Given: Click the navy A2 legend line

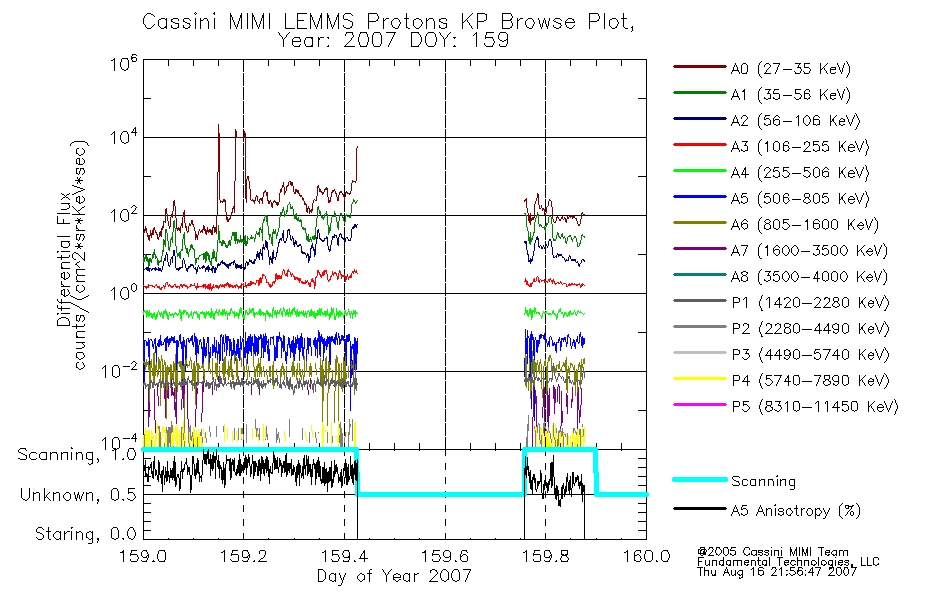Looking at the screenshot, I should pos(700,119).
